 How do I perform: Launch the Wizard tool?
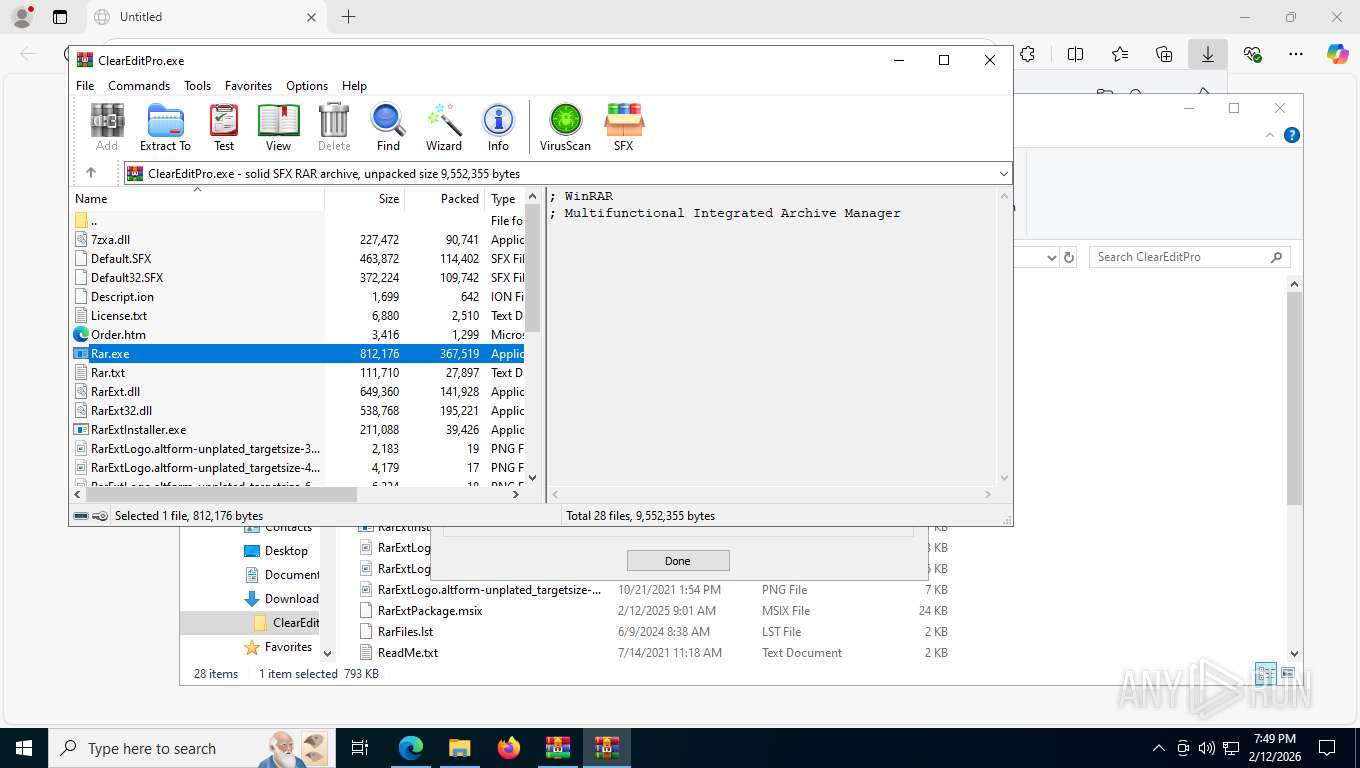444,127
